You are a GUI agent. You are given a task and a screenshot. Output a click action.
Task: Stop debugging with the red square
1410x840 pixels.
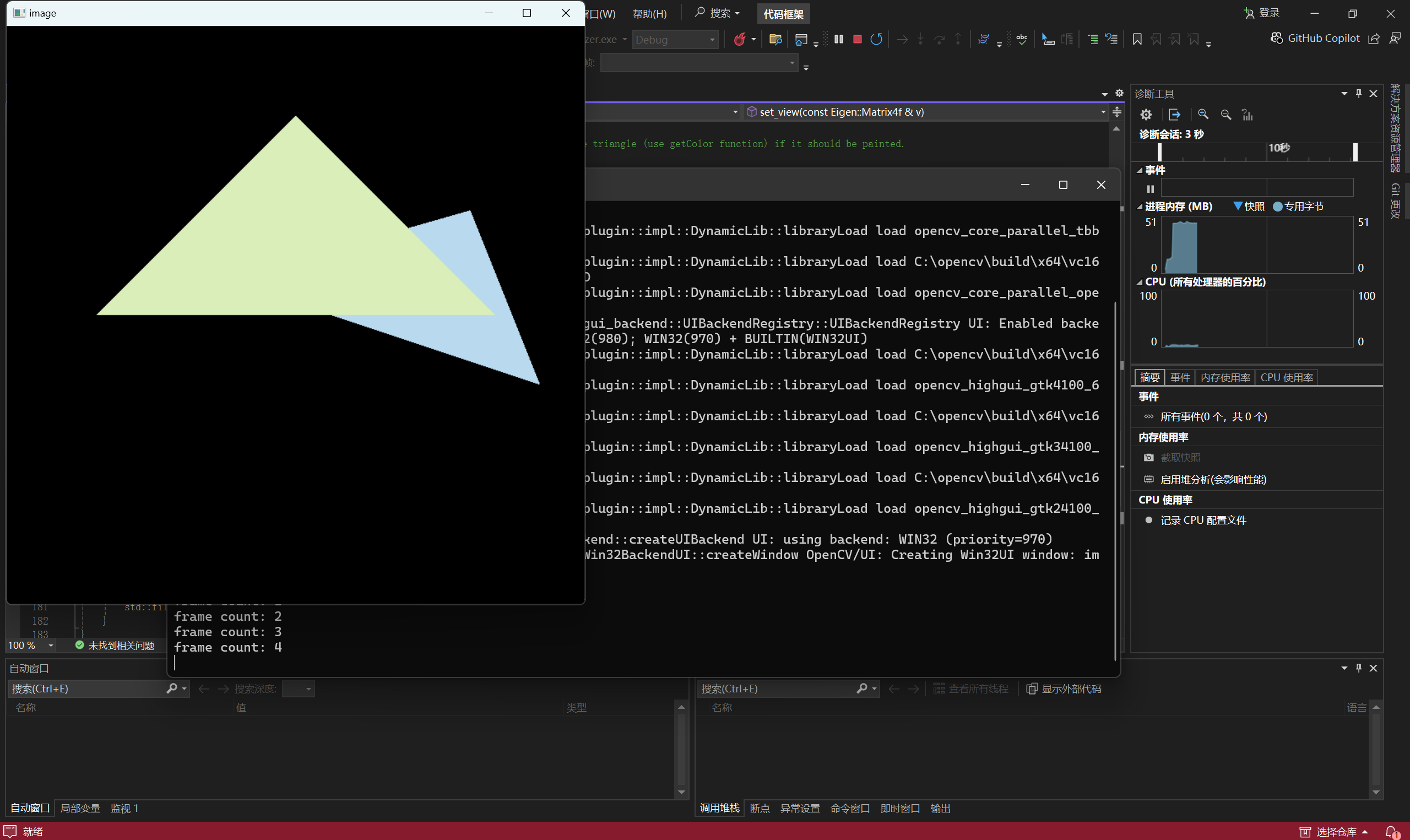[857, 39]
